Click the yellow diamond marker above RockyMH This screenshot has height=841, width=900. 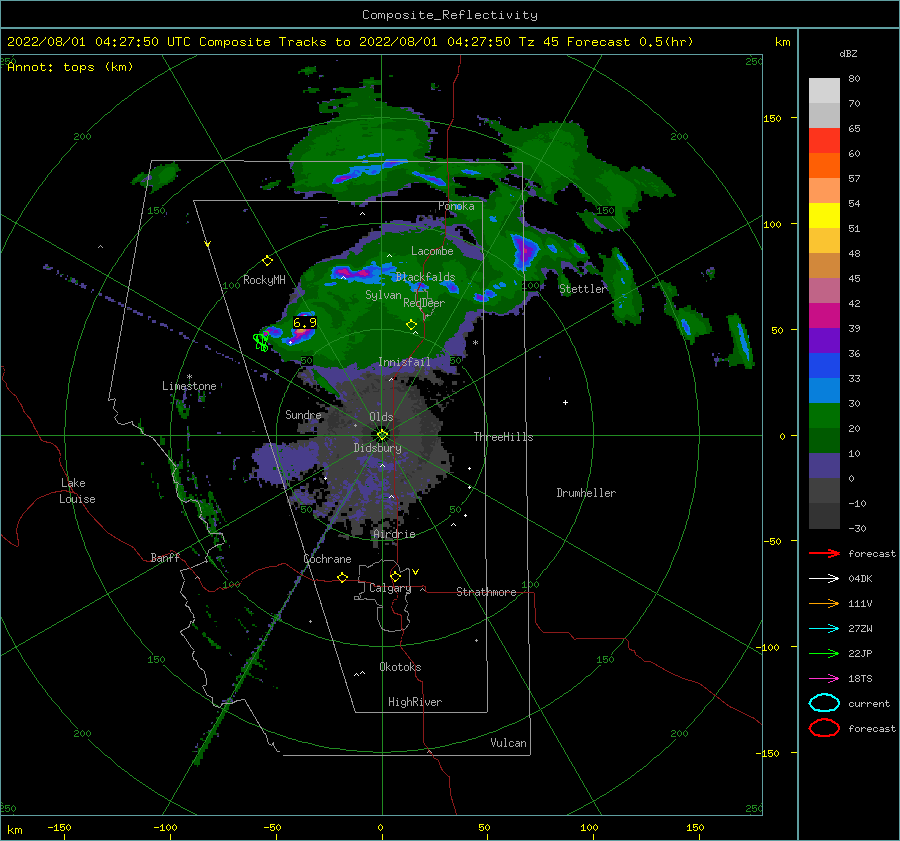(267, 261)
